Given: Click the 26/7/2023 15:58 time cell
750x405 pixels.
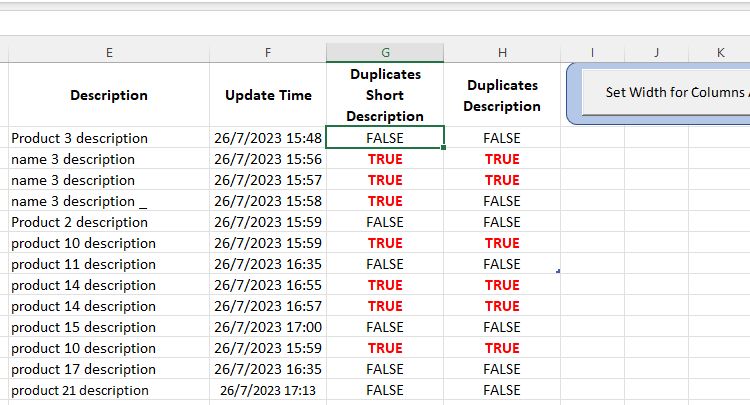Looking at the screenshot, I should click(268, 201).
